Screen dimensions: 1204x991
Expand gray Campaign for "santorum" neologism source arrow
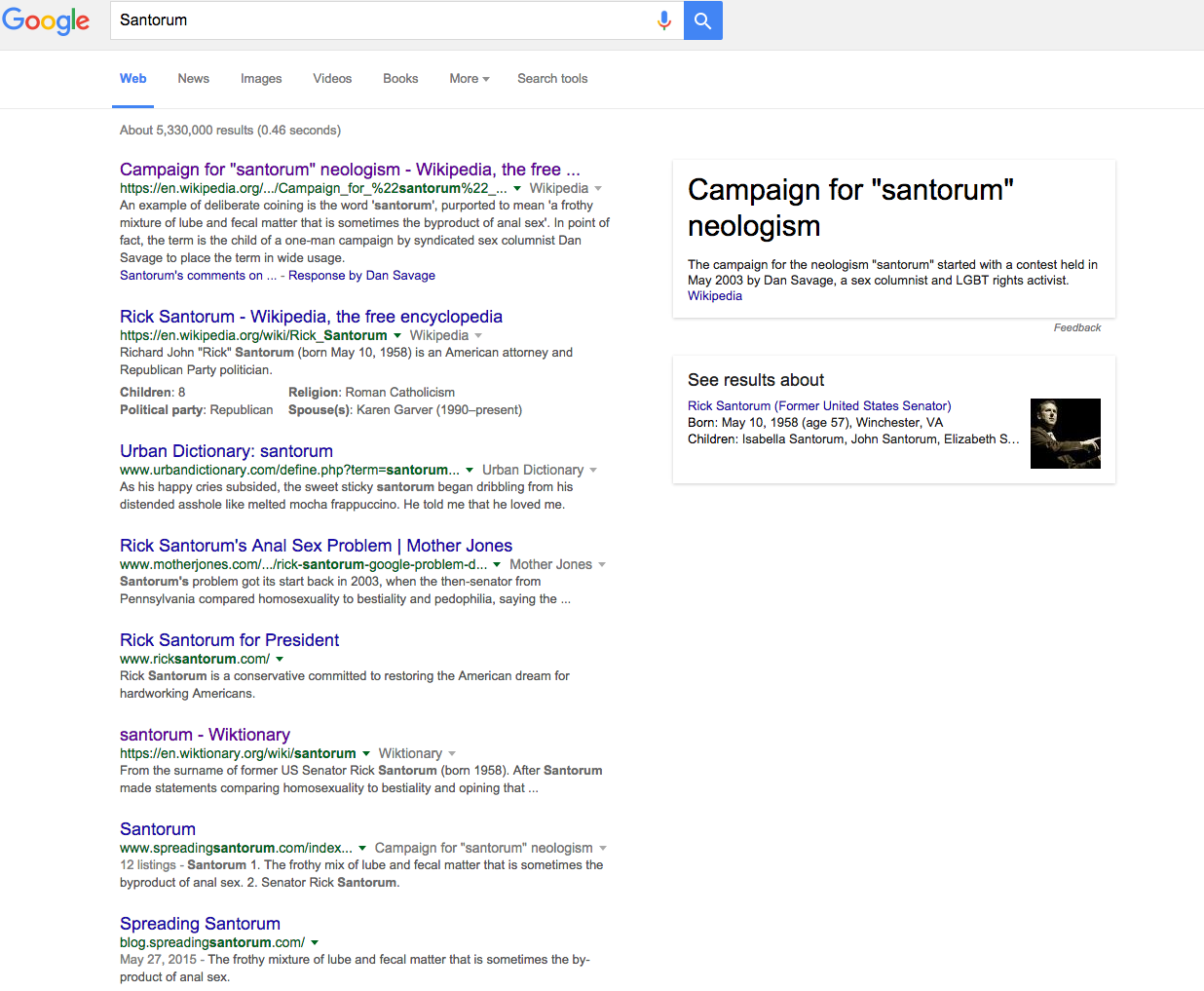603,849
